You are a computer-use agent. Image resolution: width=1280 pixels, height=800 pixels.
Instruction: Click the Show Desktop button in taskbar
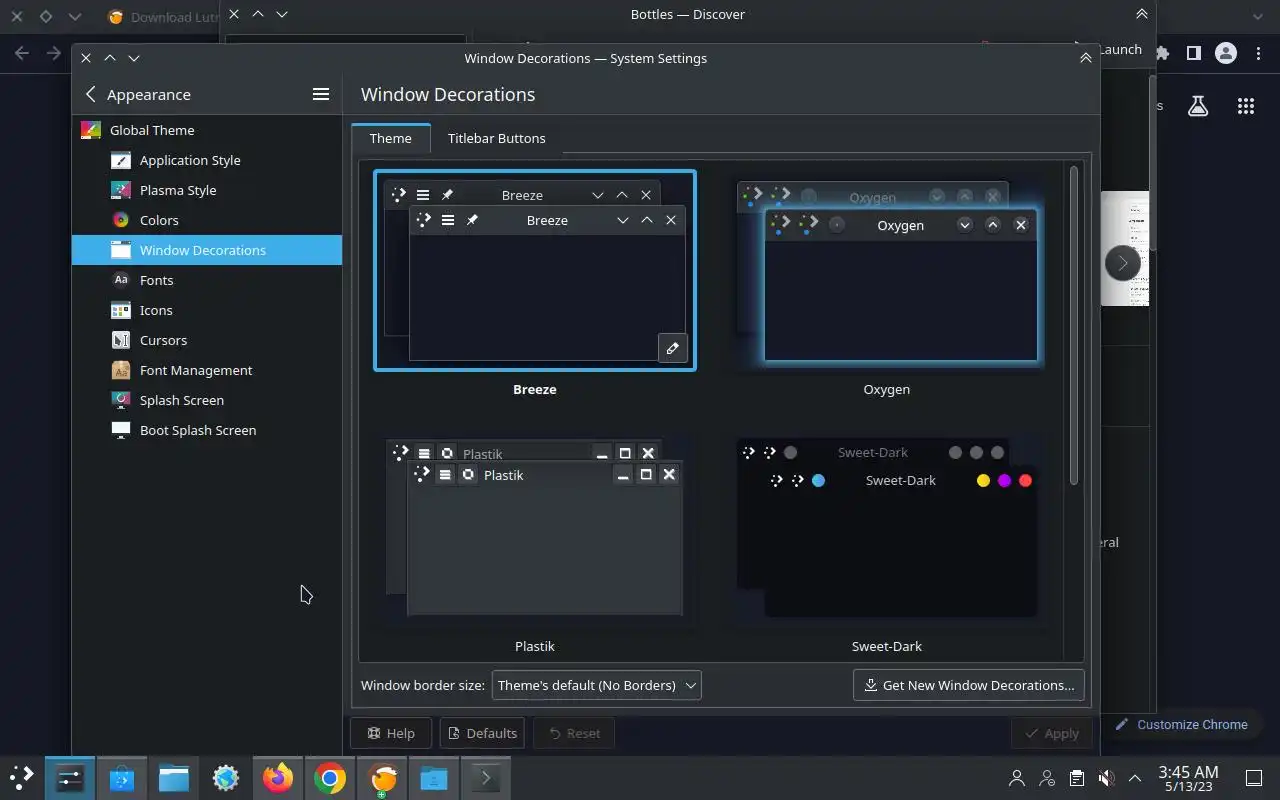[x=1254, y=778]
